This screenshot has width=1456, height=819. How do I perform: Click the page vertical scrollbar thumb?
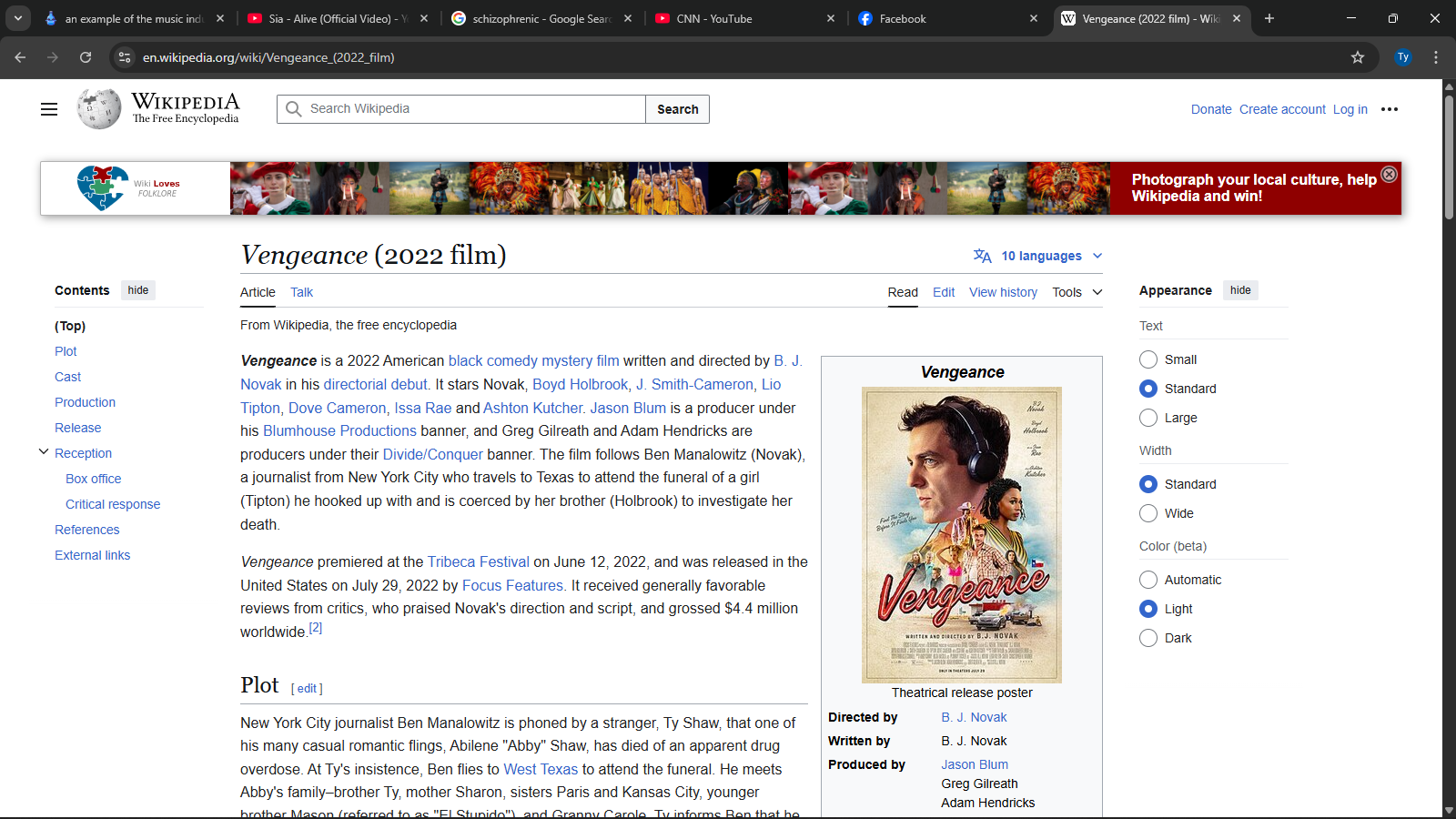point(1449,157)
